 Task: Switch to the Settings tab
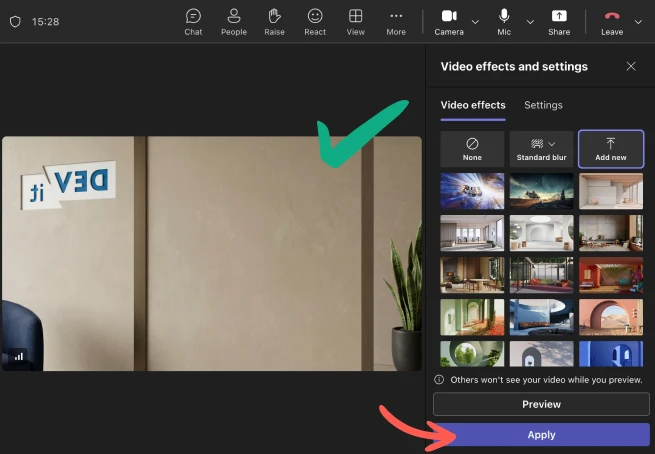[x=543, y=105]
